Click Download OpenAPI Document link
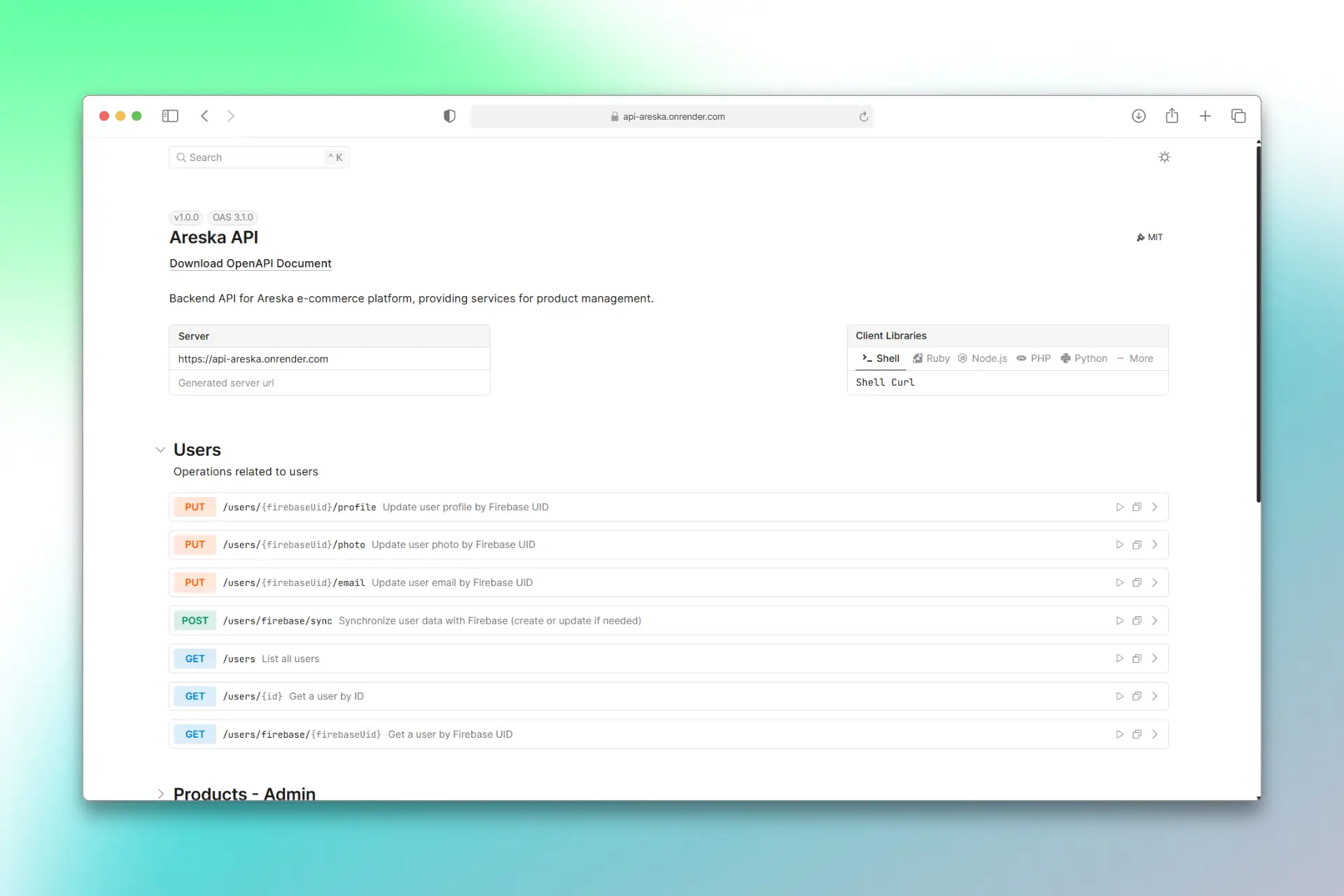1344x896 pixels. [250, 264]
